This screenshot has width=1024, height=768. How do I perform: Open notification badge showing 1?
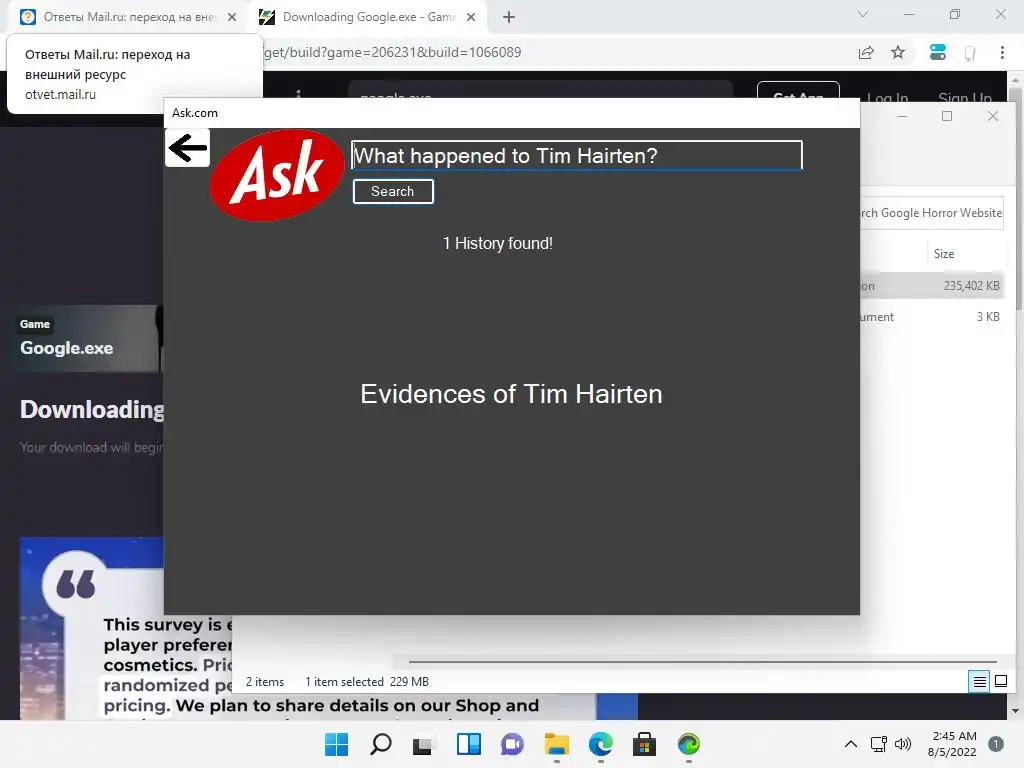tap(996, 744)
